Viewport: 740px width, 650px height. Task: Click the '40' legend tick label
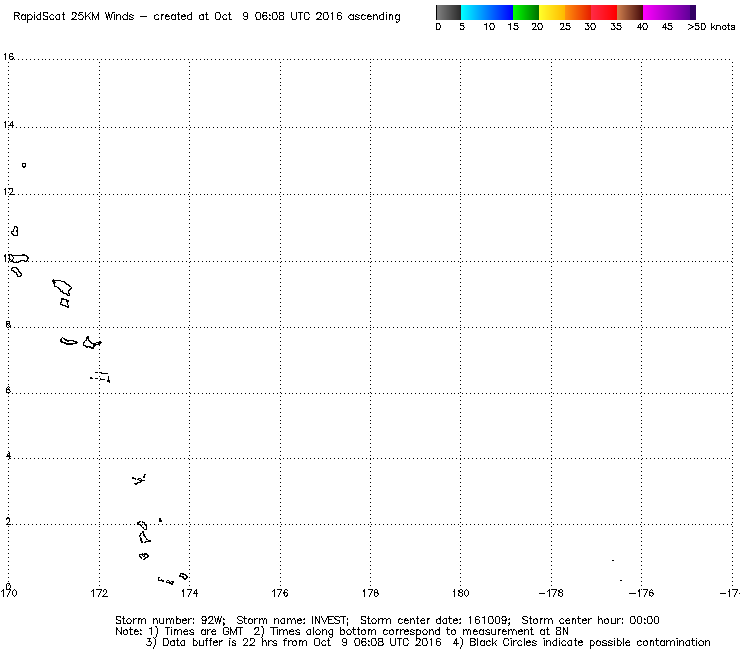pos(642,27)
